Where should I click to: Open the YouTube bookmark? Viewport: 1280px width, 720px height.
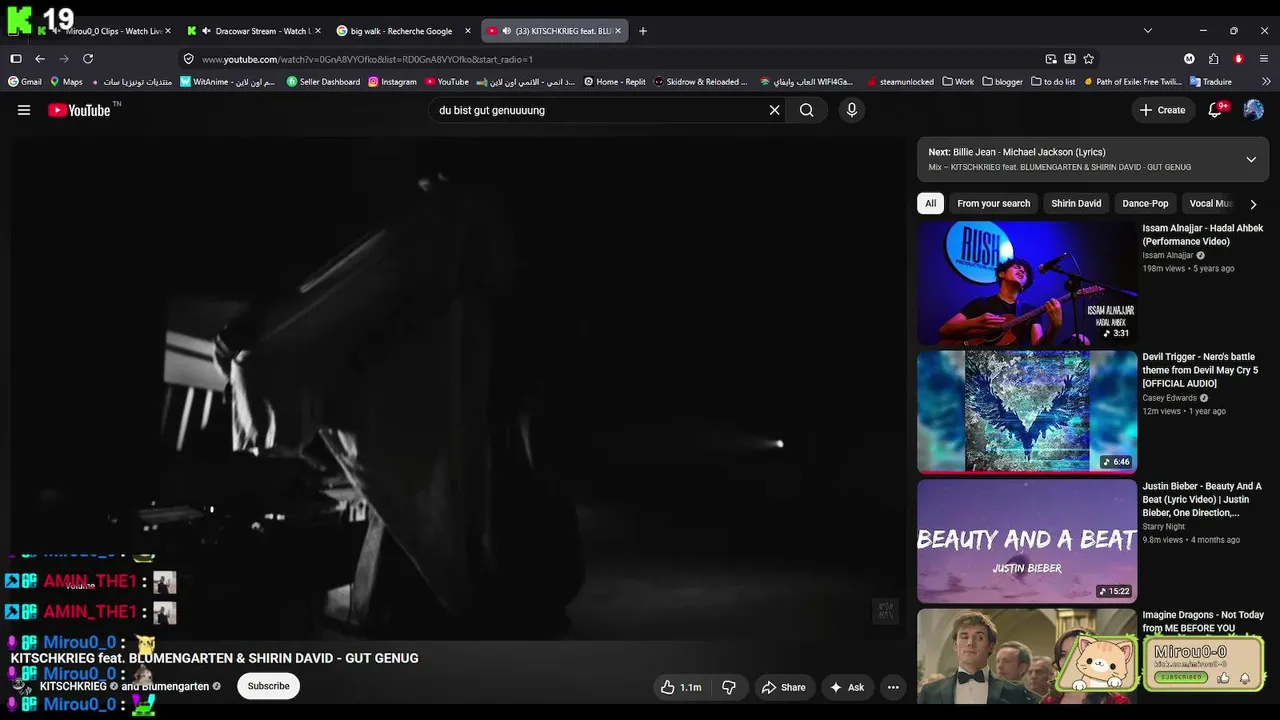tap(446, 82)
